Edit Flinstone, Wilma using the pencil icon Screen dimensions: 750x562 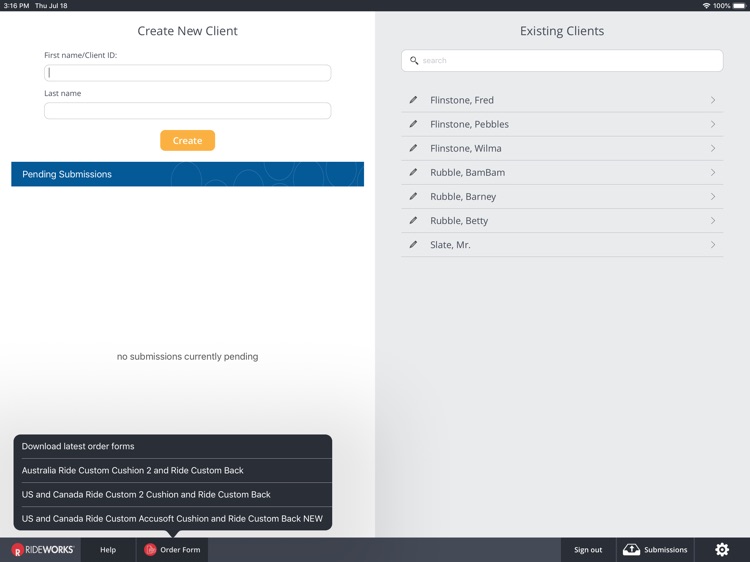pos(413,148)
